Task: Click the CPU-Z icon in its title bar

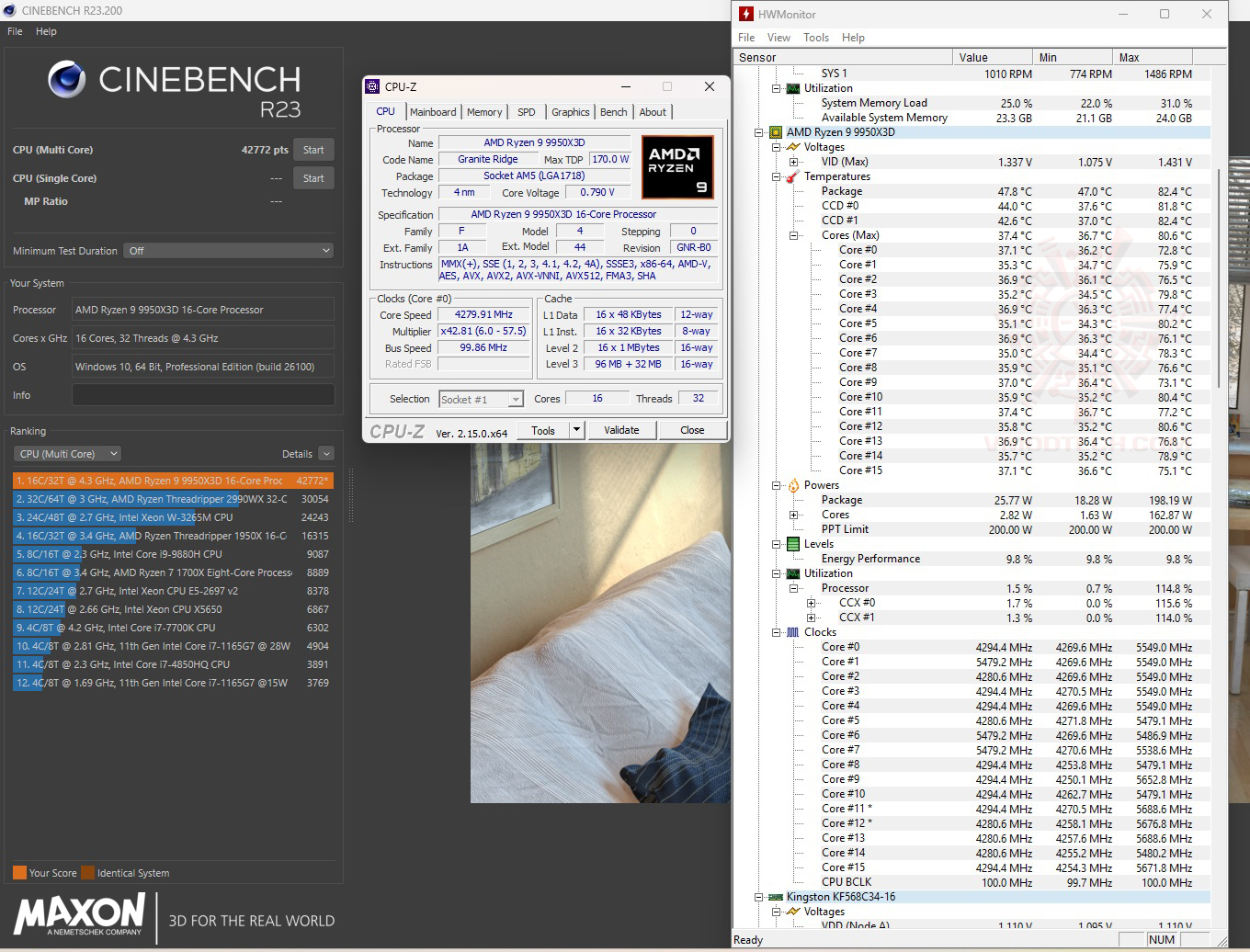Action: coord(372,85)
